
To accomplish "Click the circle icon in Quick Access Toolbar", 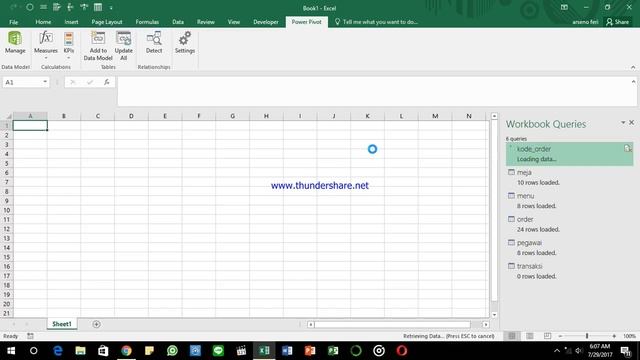I will click(30, 7).
